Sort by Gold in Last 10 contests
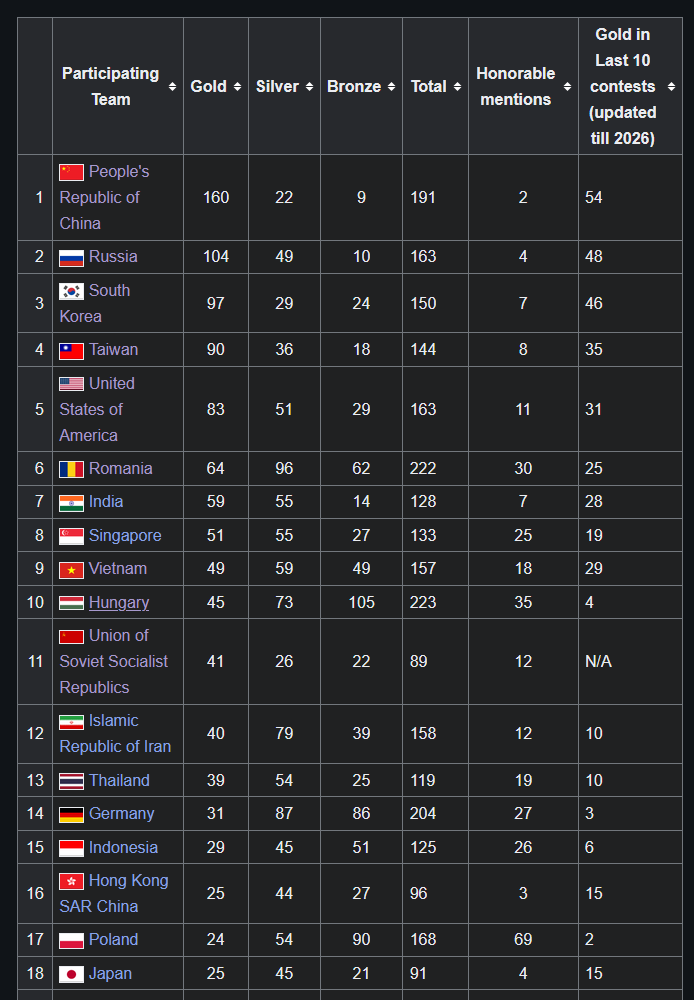 click(x=671, y=87)
